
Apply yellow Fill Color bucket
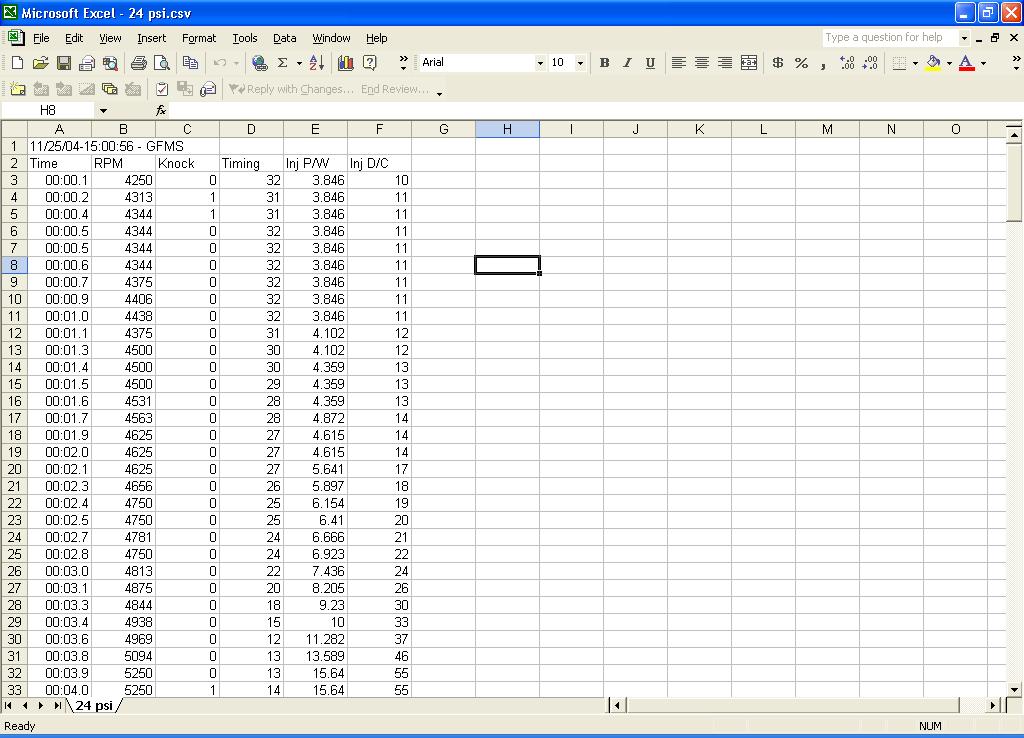click(933, 63)
